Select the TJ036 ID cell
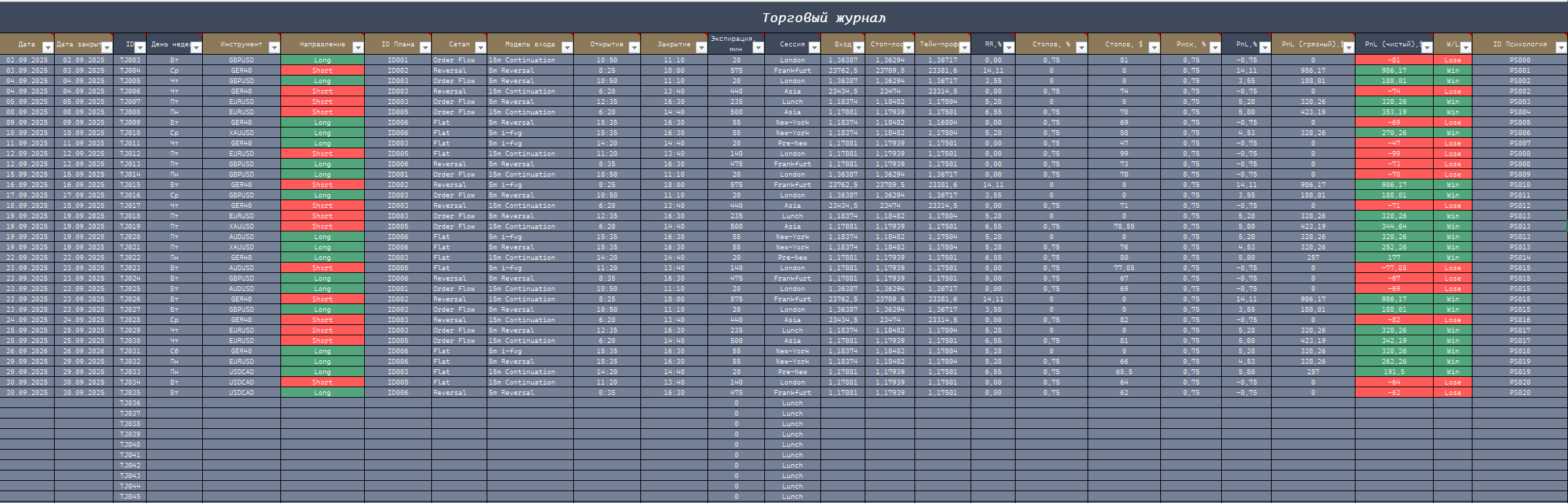This screenshot has height=503, width=1568. point(129,403)
